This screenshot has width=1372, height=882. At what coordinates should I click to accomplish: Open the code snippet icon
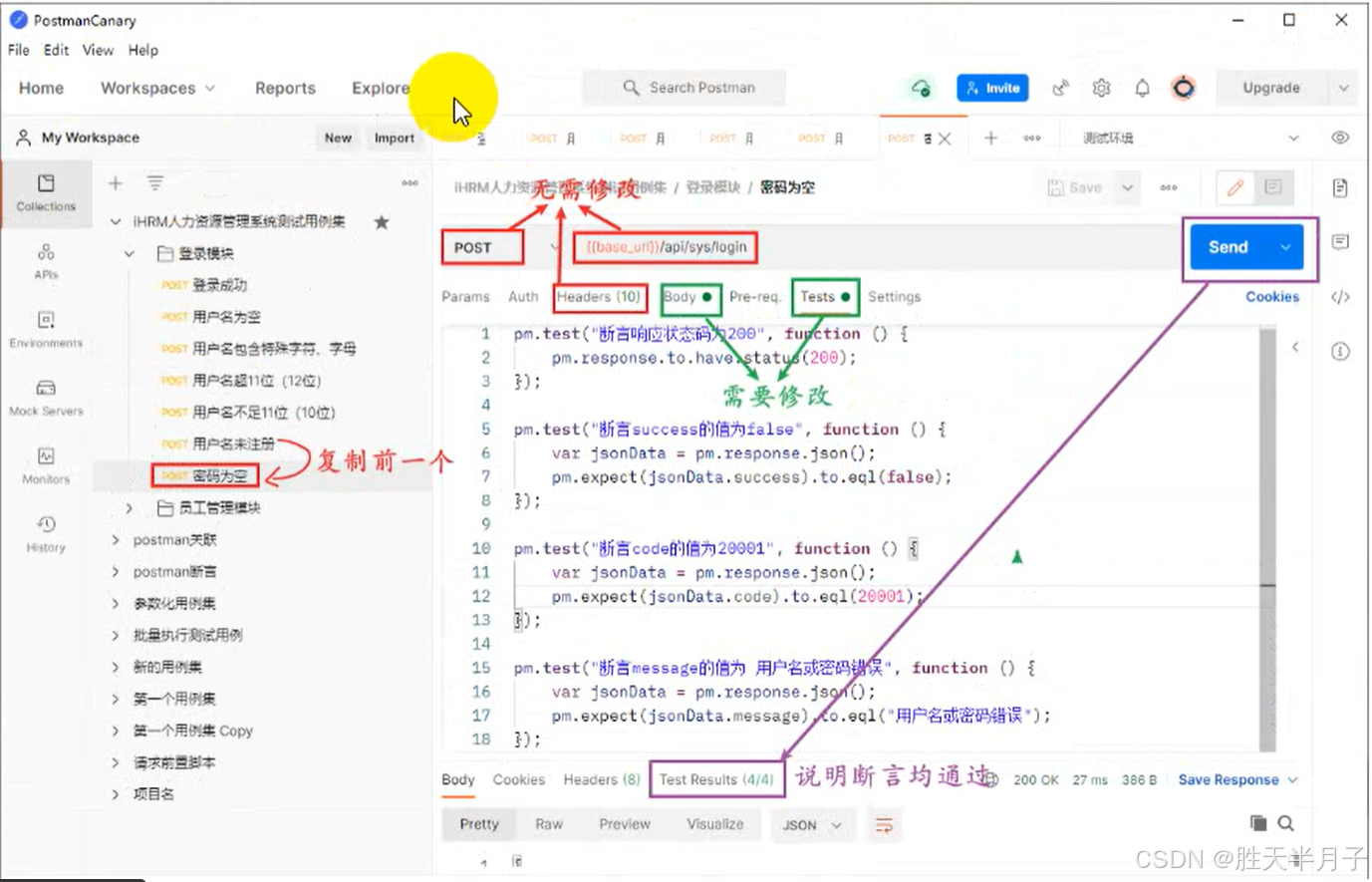click(x=1340, y=297)
